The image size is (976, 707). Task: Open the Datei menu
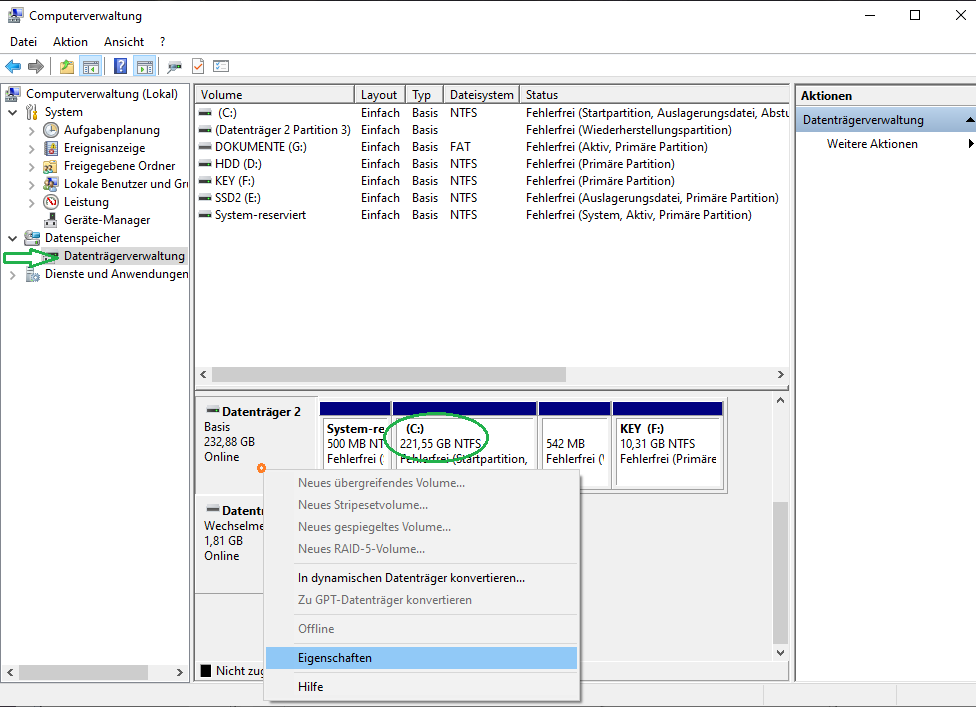24,42
